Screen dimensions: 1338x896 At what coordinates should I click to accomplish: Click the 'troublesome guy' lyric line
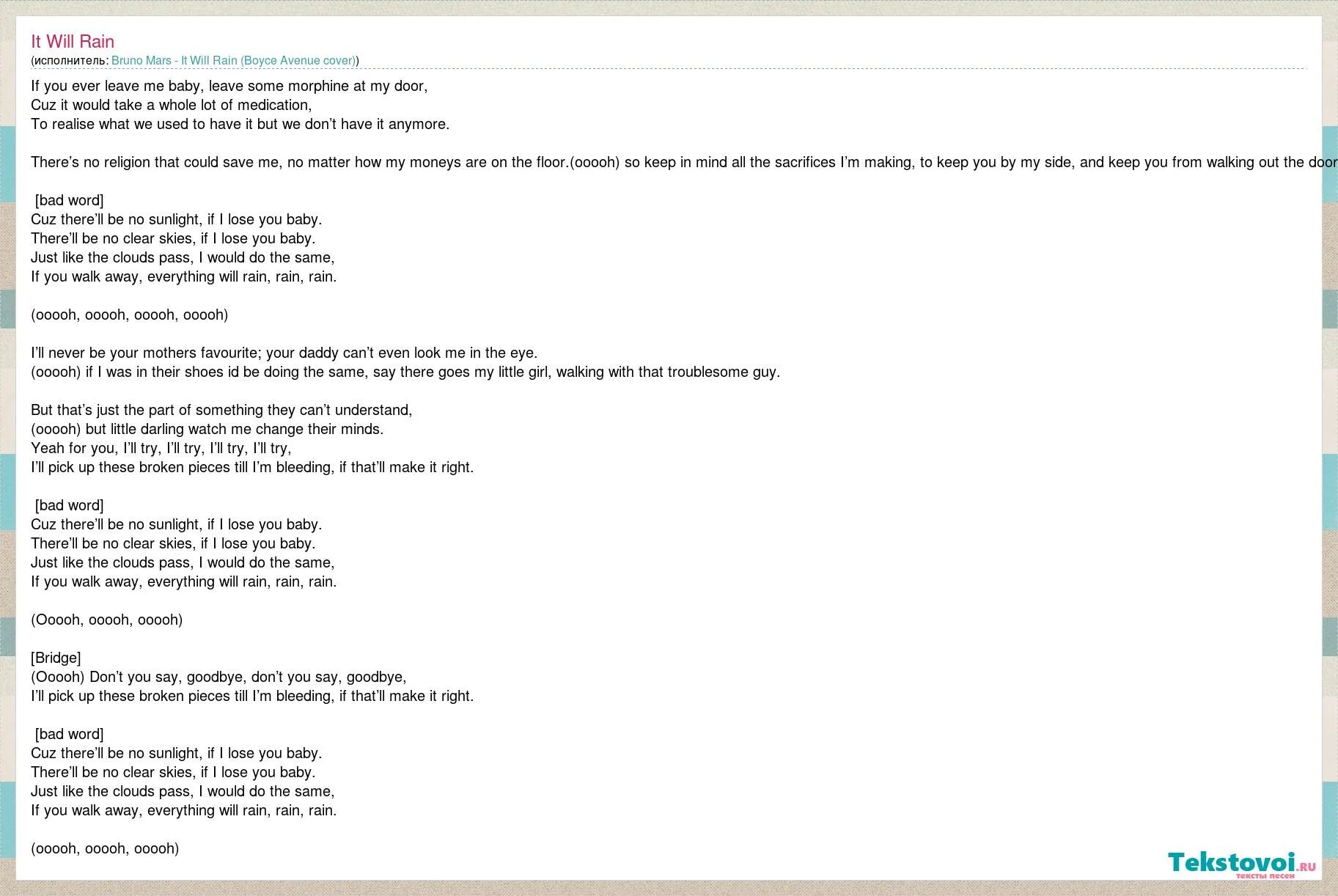pyautogui.click(x=405, y=372)
